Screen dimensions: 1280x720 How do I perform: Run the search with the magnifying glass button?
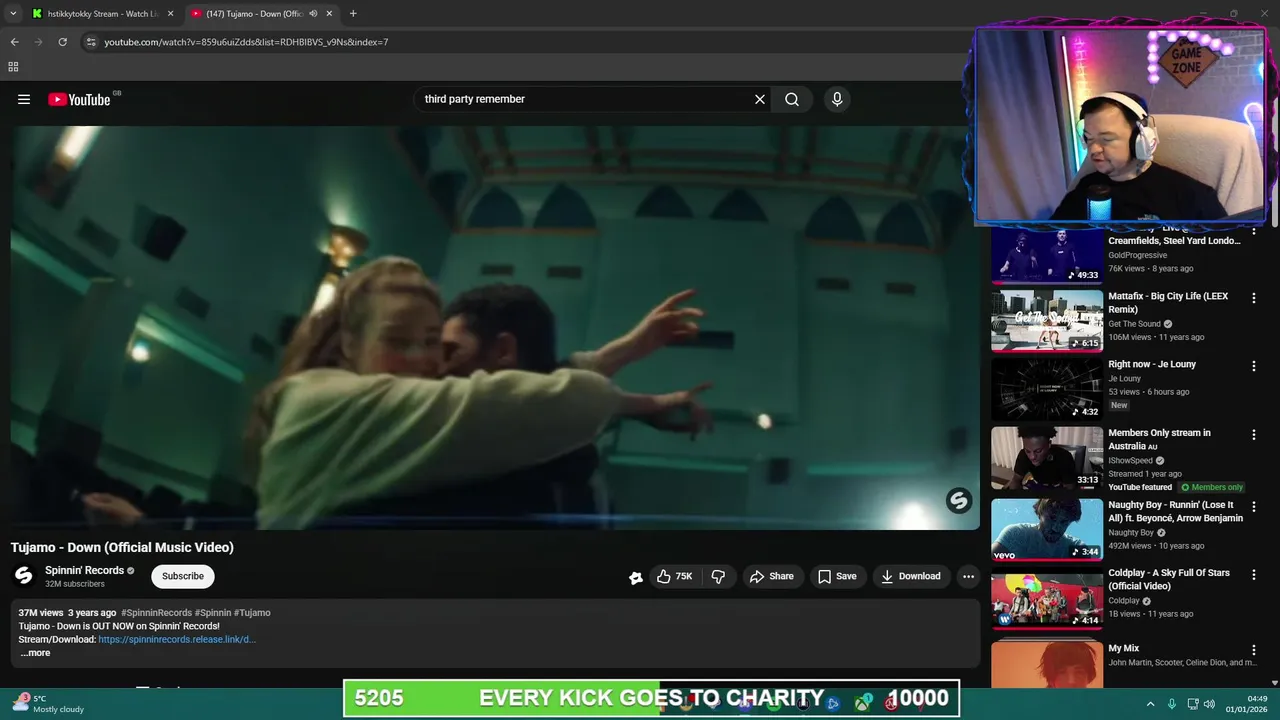(792, 99)
